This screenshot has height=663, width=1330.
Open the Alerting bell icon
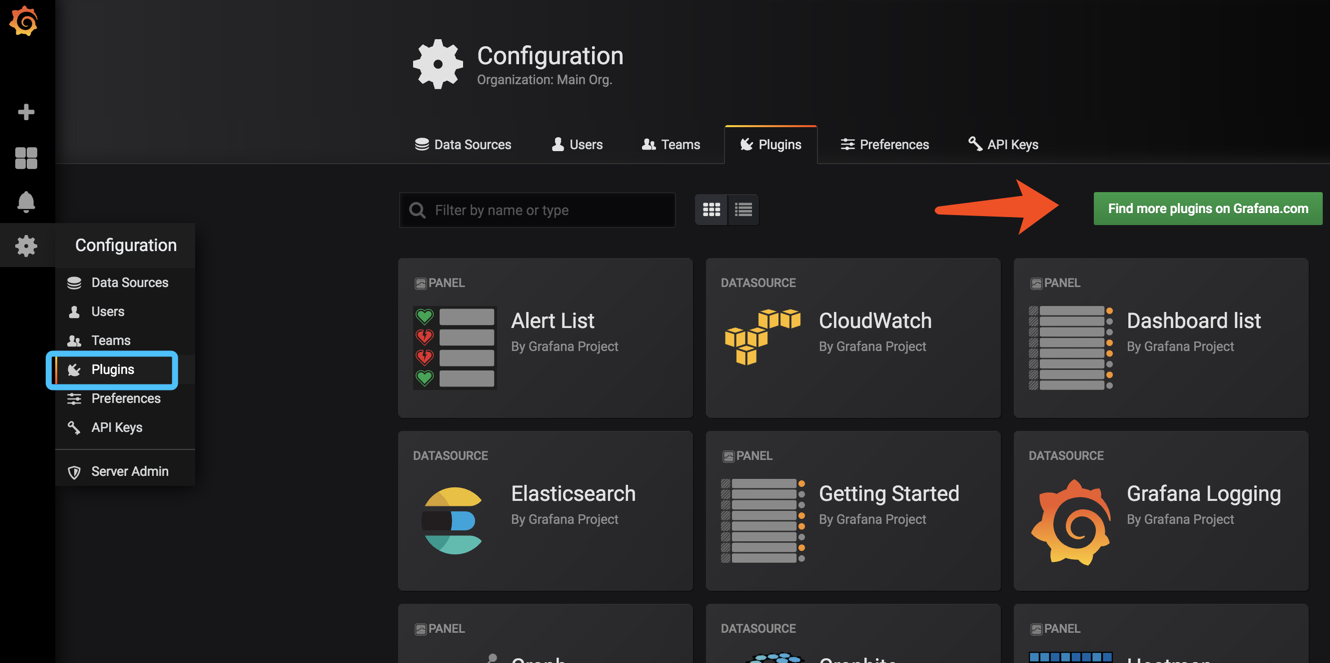(26, 201)
